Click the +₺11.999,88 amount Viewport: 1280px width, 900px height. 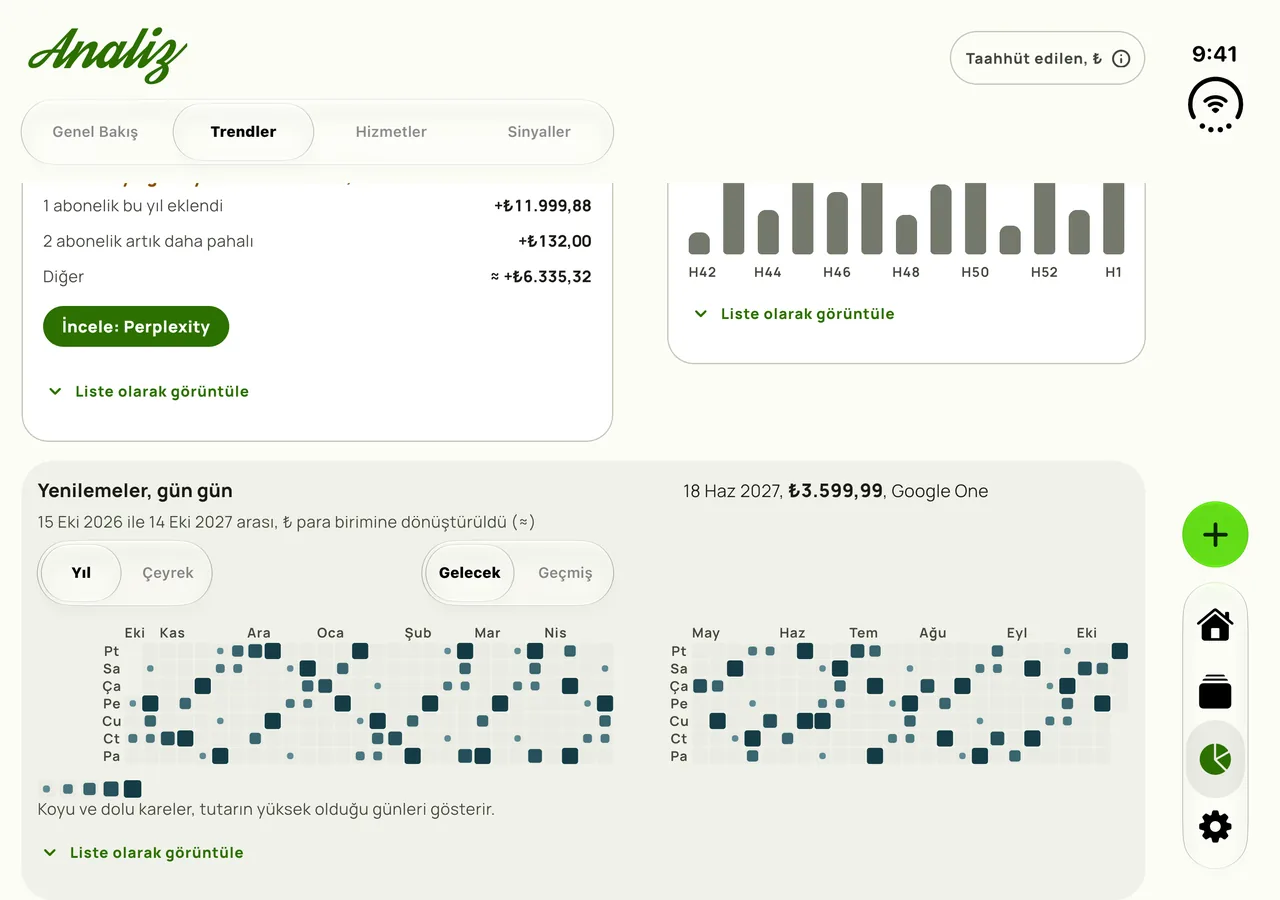pos(542,206)
